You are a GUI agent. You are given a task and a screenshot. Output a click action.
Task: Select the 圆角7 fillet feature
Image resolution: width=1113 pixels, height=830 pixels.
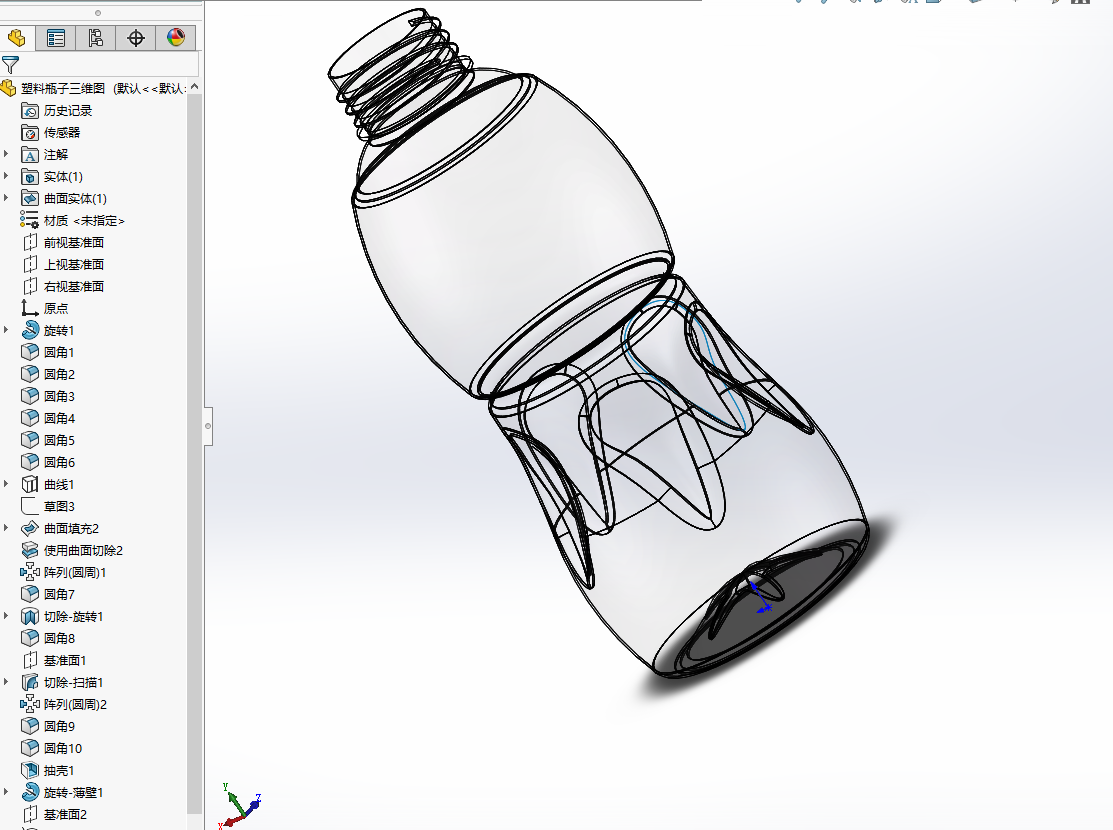tap(59, 595)
